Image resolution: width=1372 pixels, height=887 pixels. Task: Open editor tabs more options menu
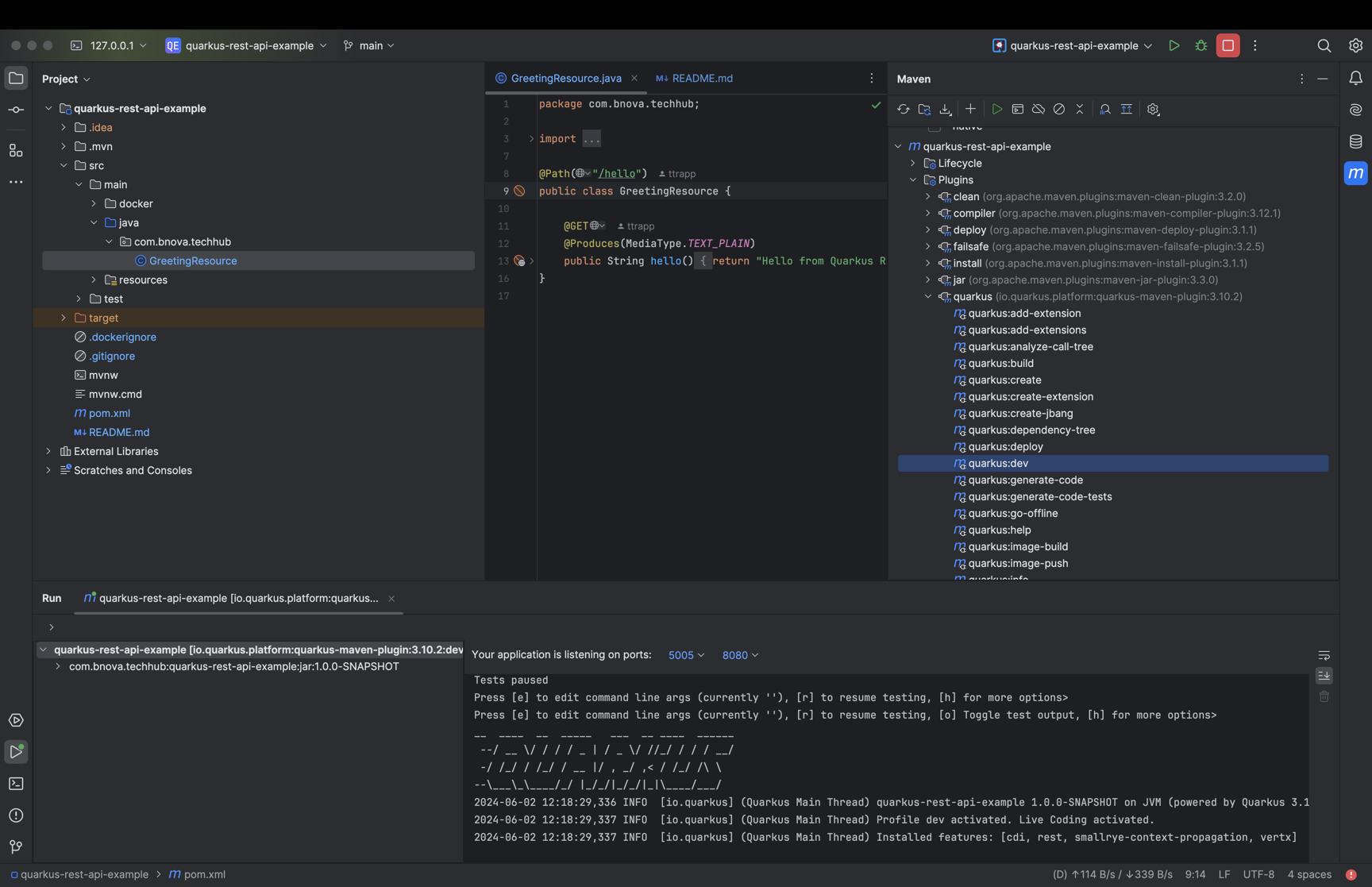pyautogui.click(x=872, y=78)
